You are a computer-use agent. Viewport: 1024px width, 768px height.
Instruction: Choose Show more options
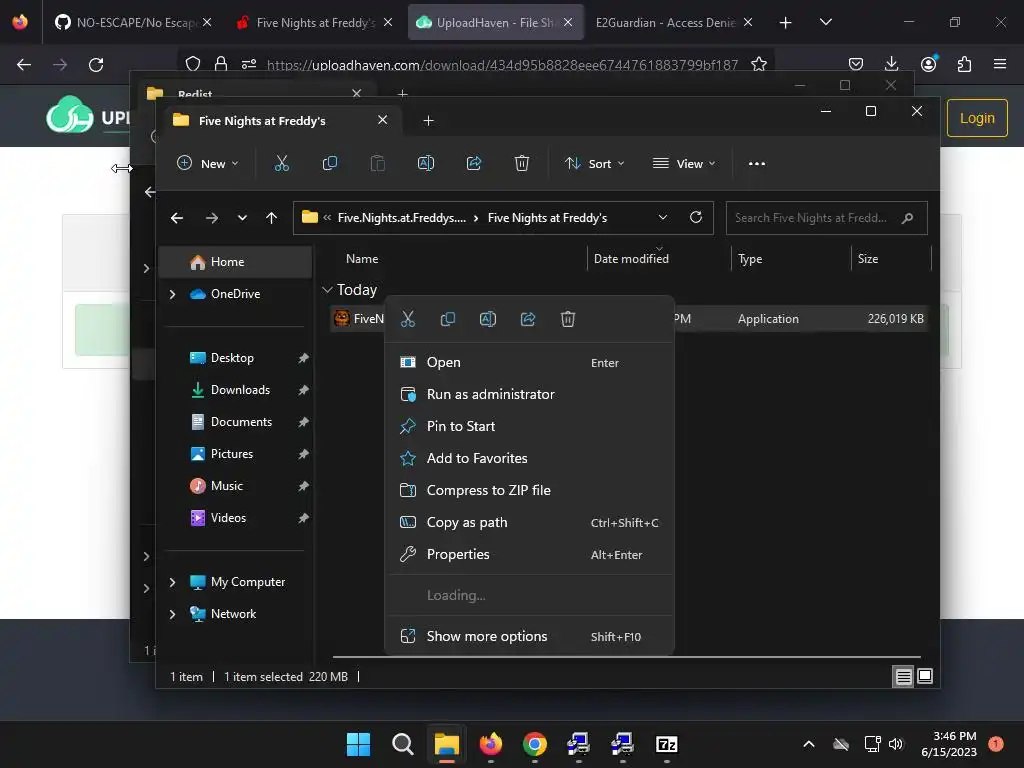pyautogui.click(x=529, y=636)
